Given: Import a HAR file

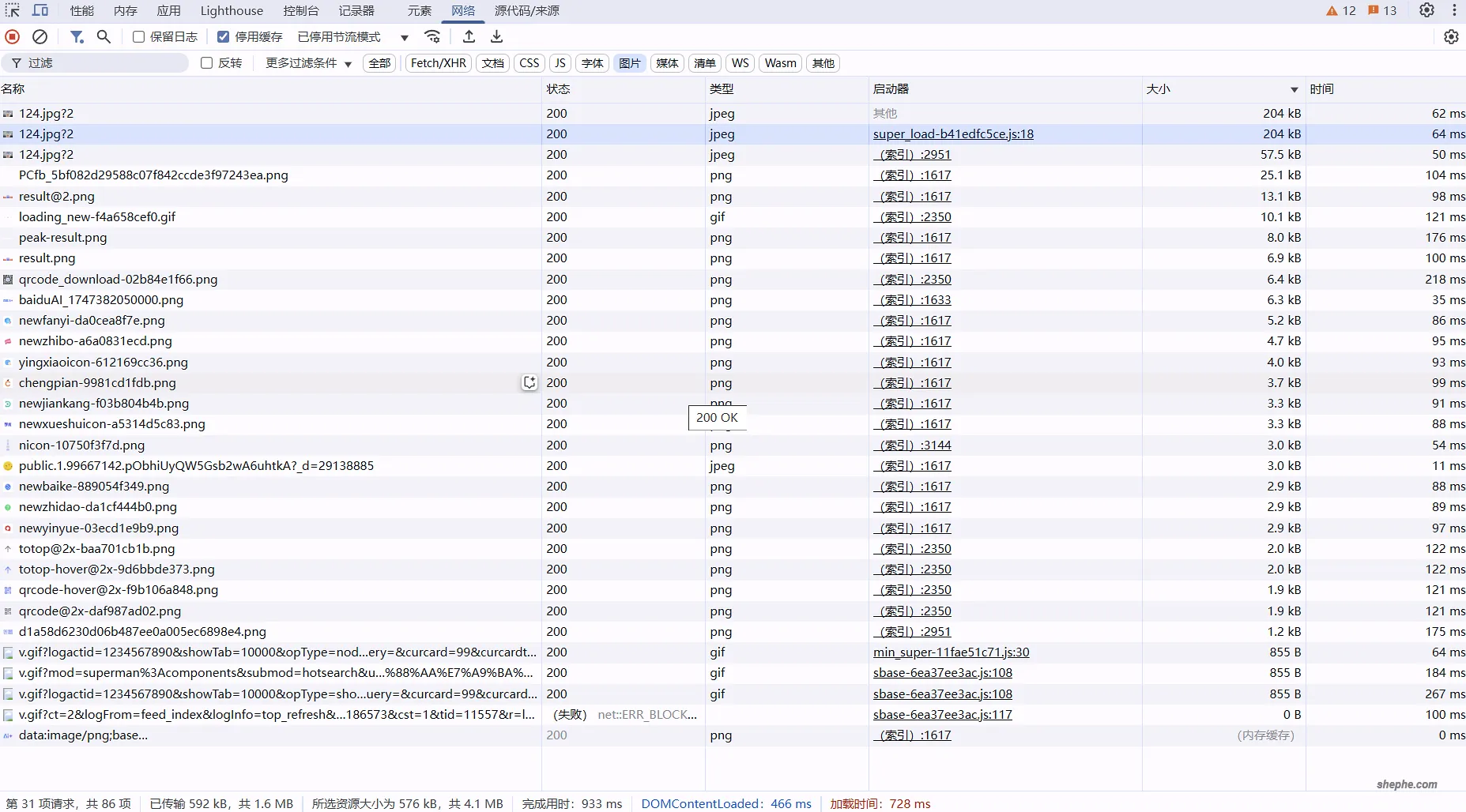Looking at the screenshot, I should 468,36.
